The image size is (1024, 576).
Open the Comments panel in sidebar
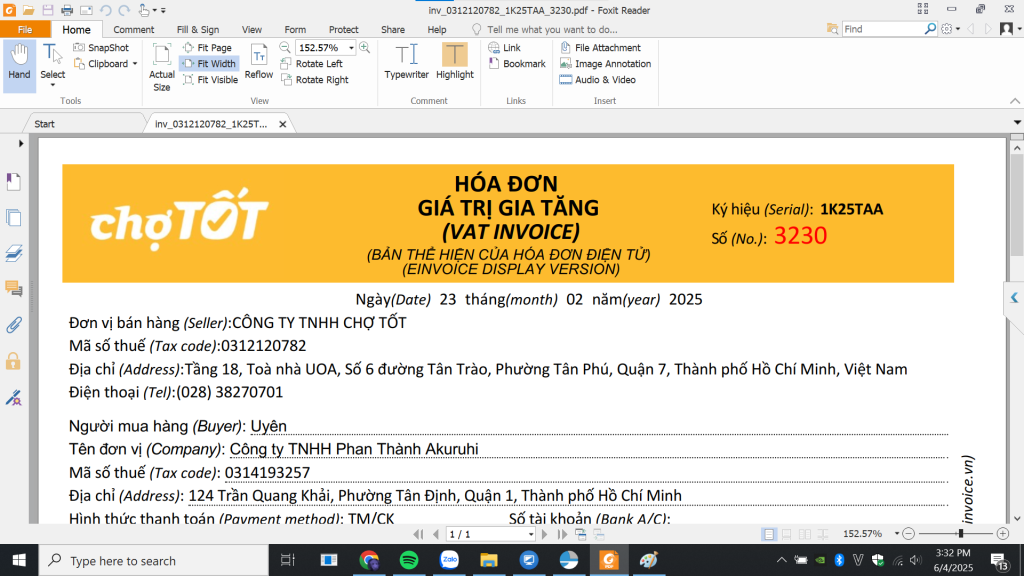[x=14, y=289]
